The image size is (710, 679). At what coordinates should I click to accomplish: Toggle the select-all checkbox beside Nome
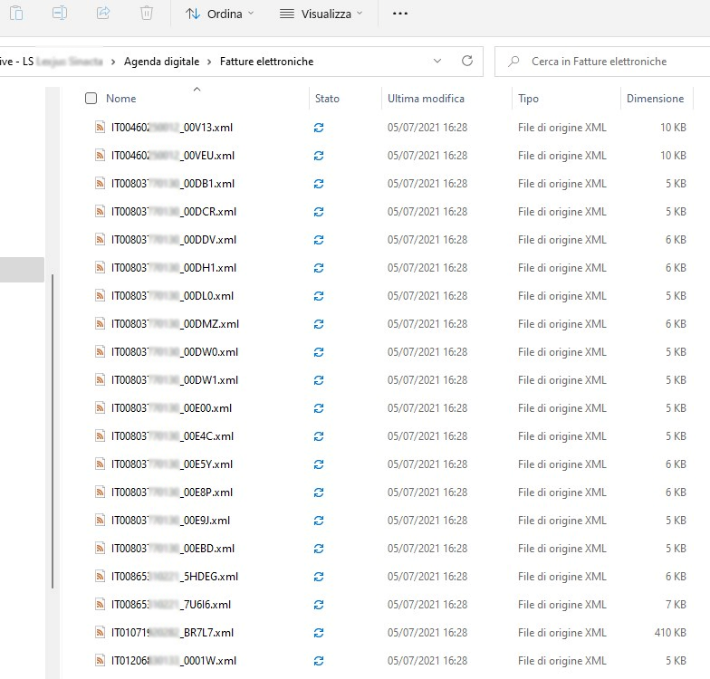pos(91,99)
